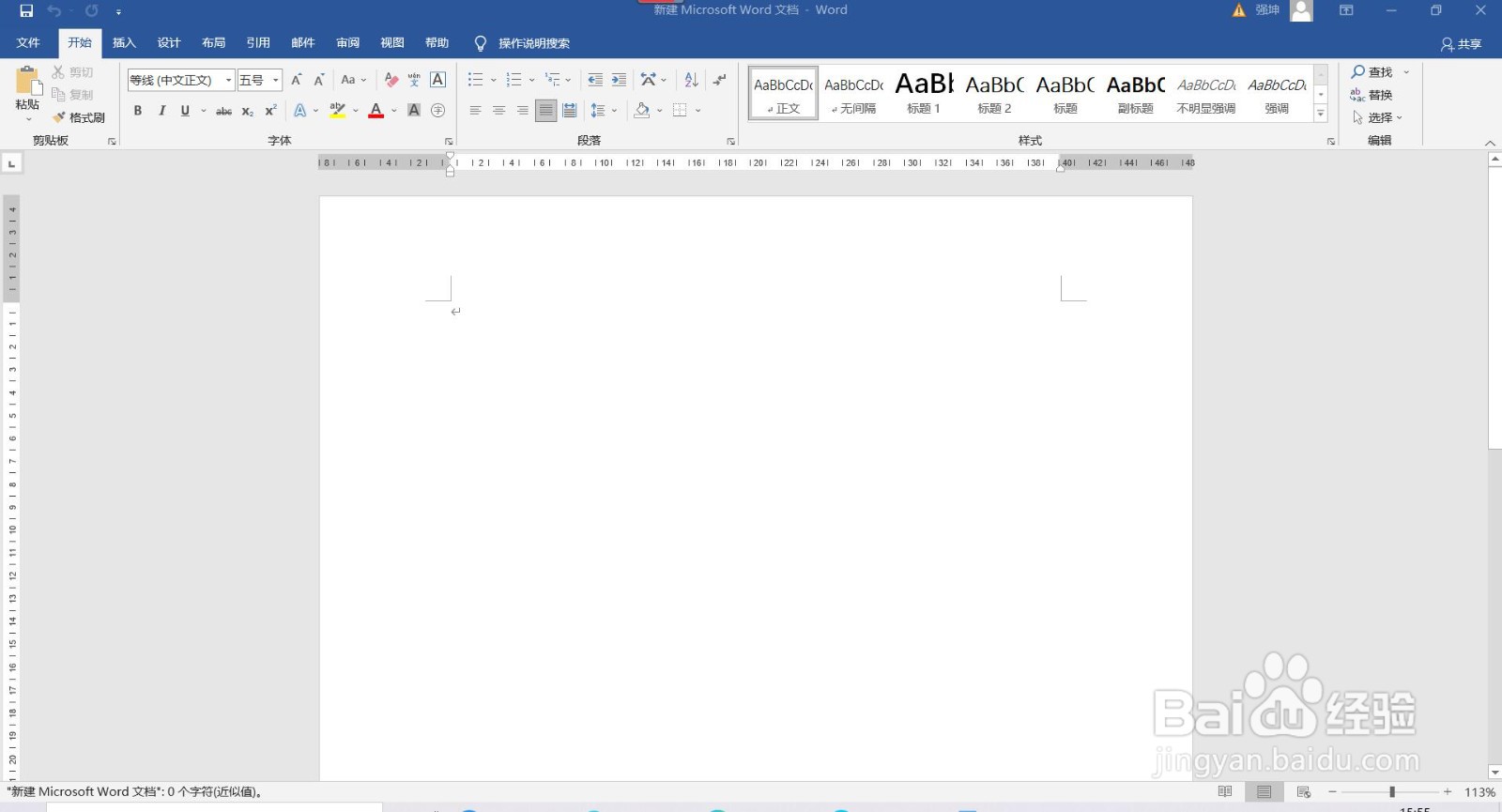The image size is (1502, 812).
Task: Switch to 插入 Insert tab
Action: (x=124, y=43)
